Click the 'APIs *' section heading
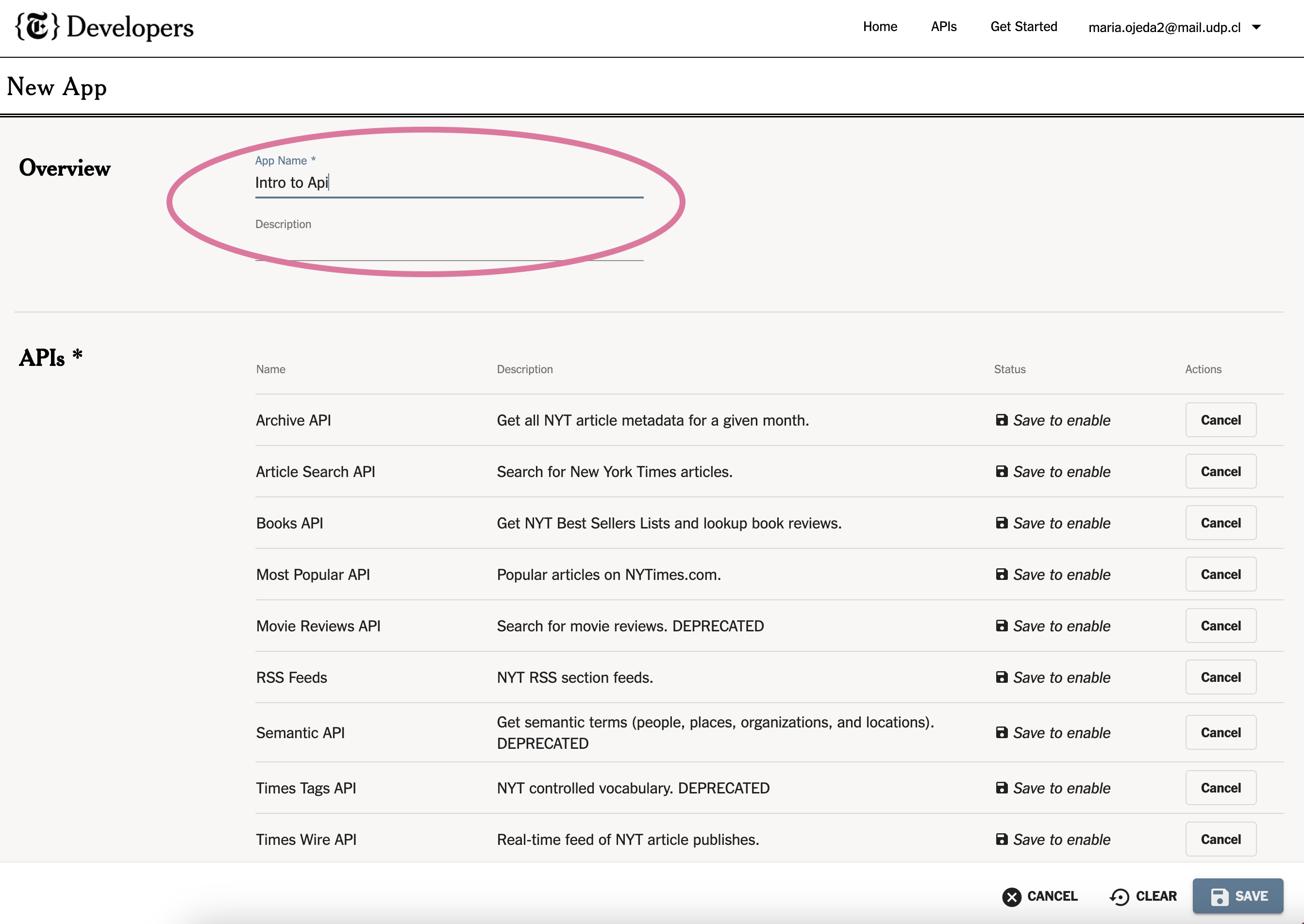1304x924 pixels. [x=50, y=358]
